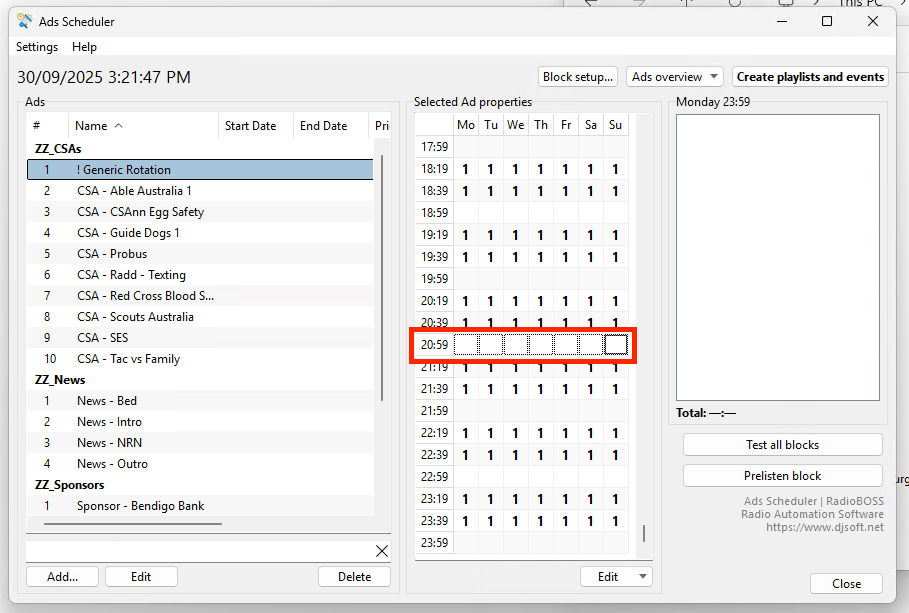Expand the Edit dropdown arrow below schedule grid

point(641,577)
